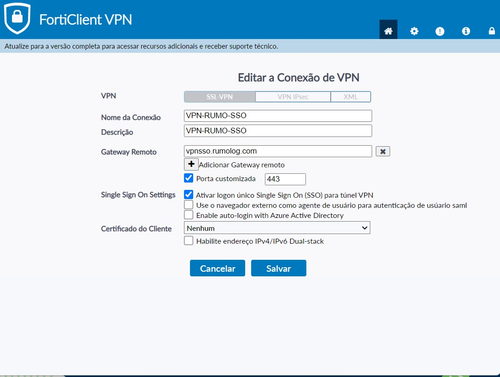Click the upgrade to full version banner
The height and width of the screenshot is (377, 500).
[x=250, y=46]
